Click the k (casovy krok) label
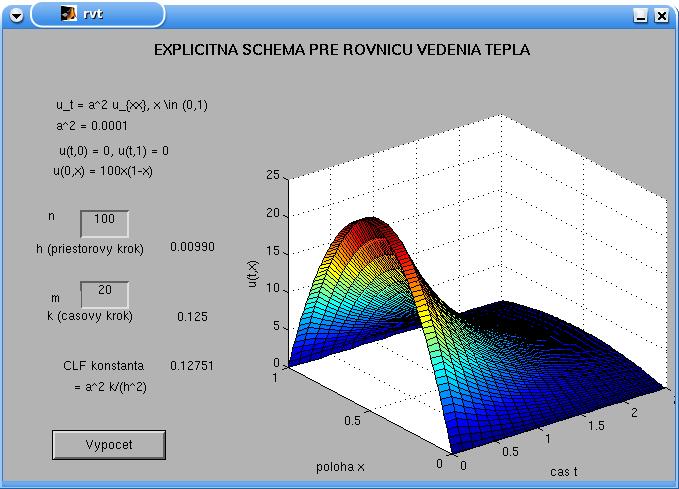This screenshot has height=489, width=679. click(90, 316)
